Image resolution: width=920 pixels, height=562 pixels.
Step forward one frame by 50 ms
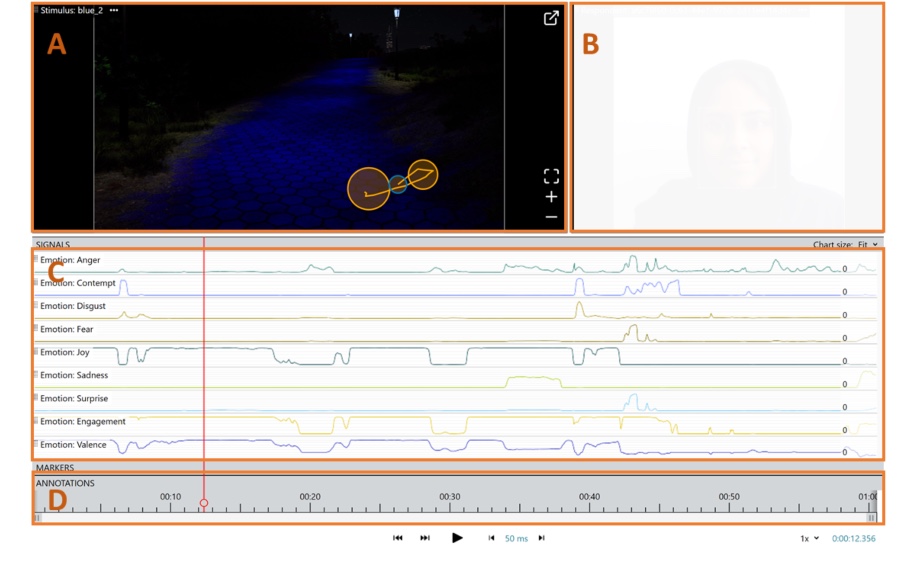pos(542,538)
